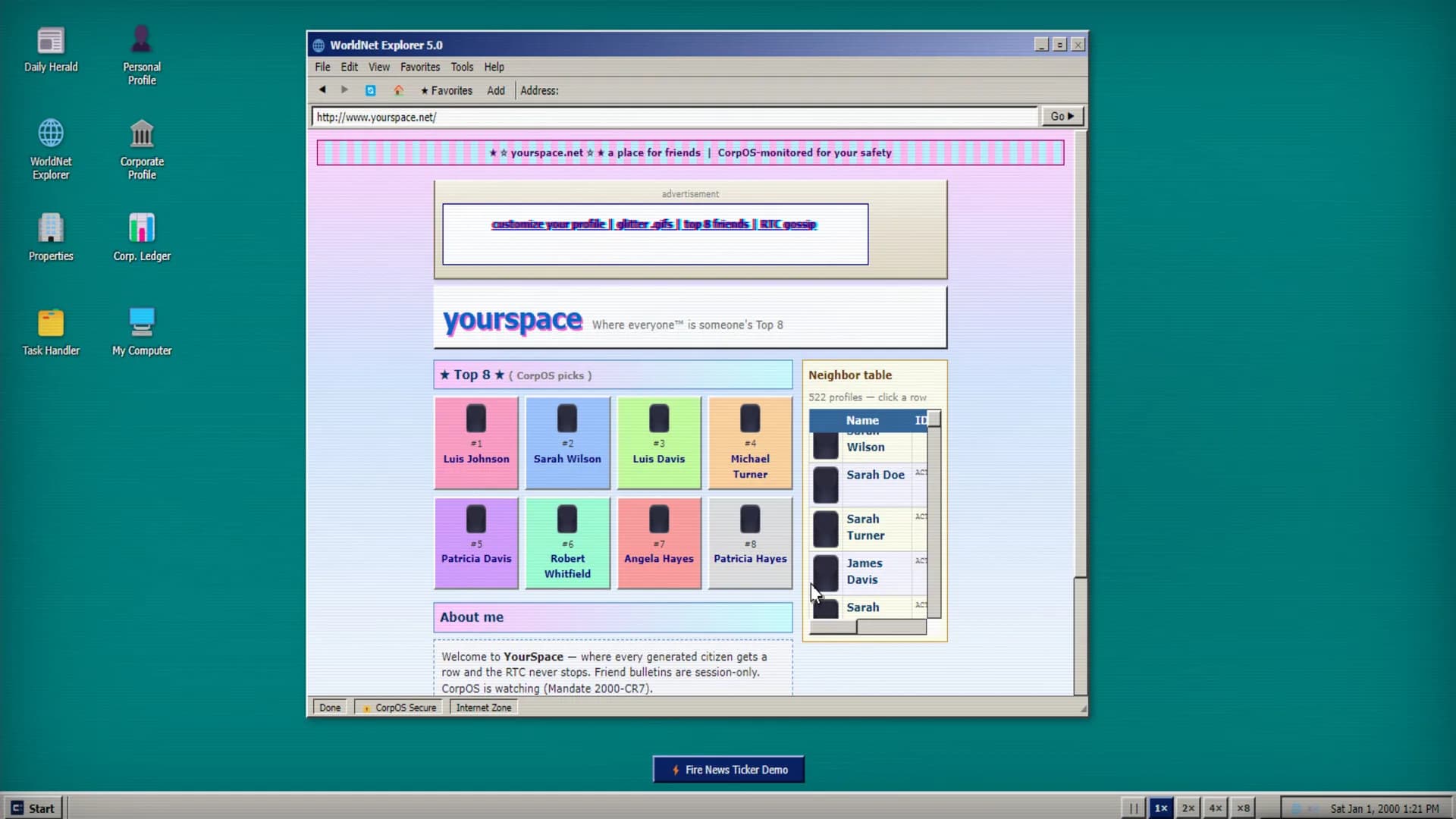The width and height of the screenshot is (1456, 819).
Task: Click James Davis's avatar in neighbor table
Action: point(825,573)
